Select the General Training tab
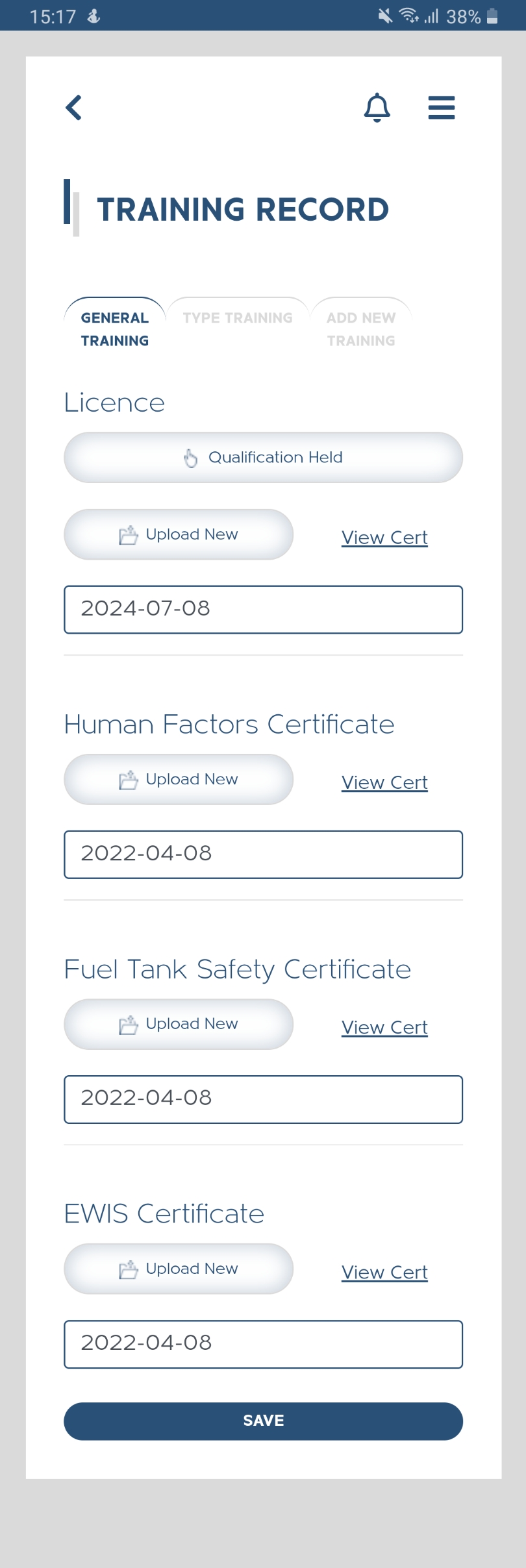 tap(115, 329)
